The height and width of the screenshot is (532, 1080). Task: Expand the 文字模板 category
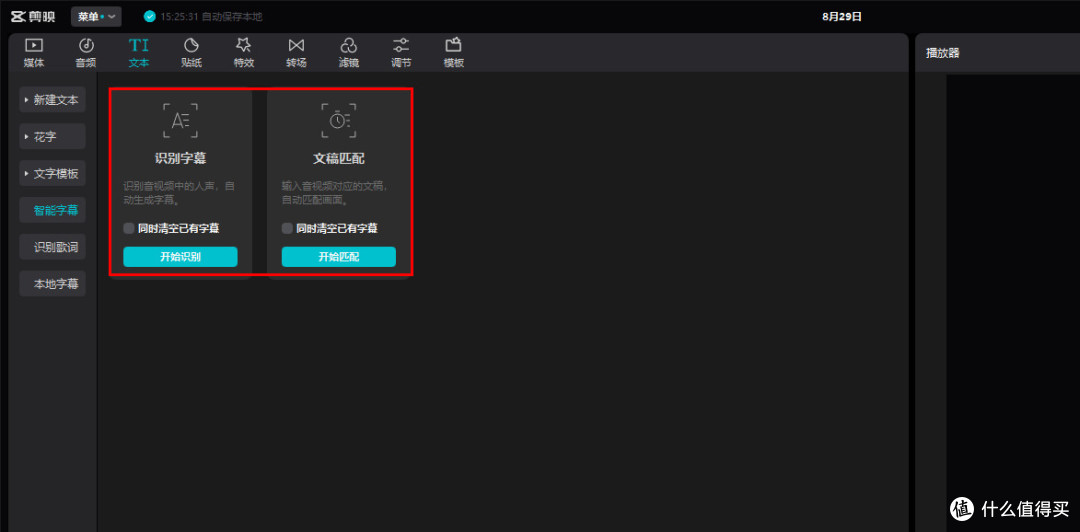pyautogui.click(x=52, y=174)
